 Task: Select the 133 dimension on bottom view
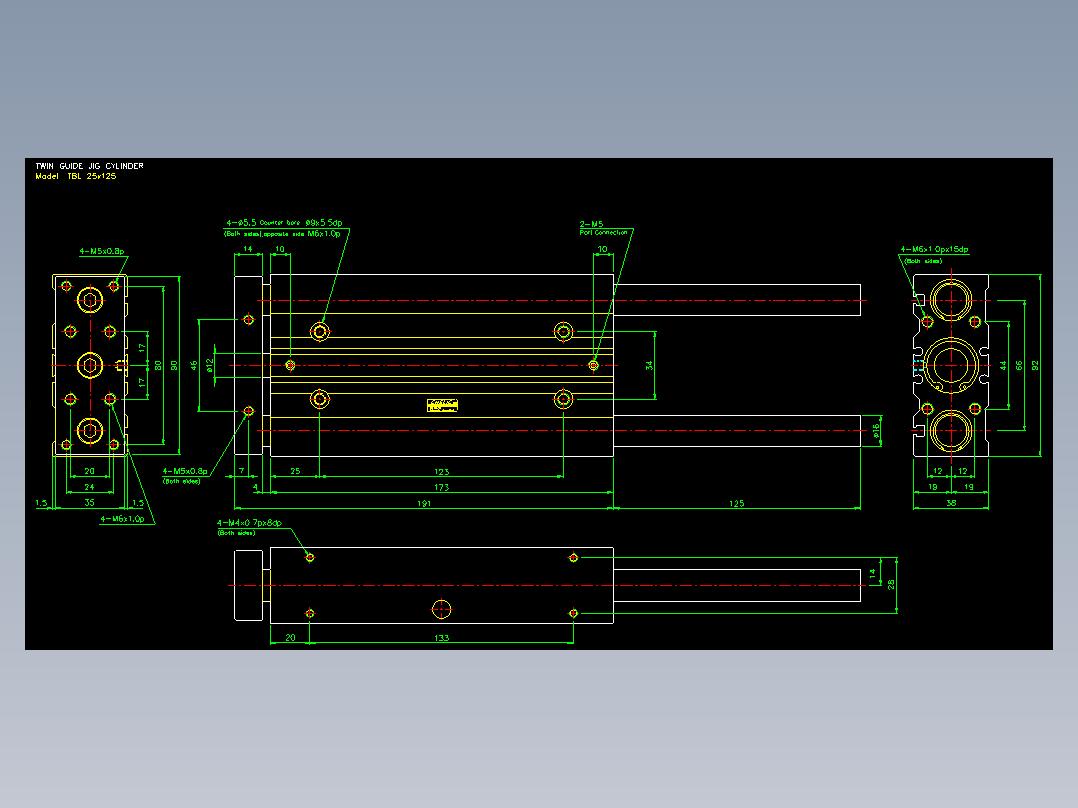pos(441,638)
